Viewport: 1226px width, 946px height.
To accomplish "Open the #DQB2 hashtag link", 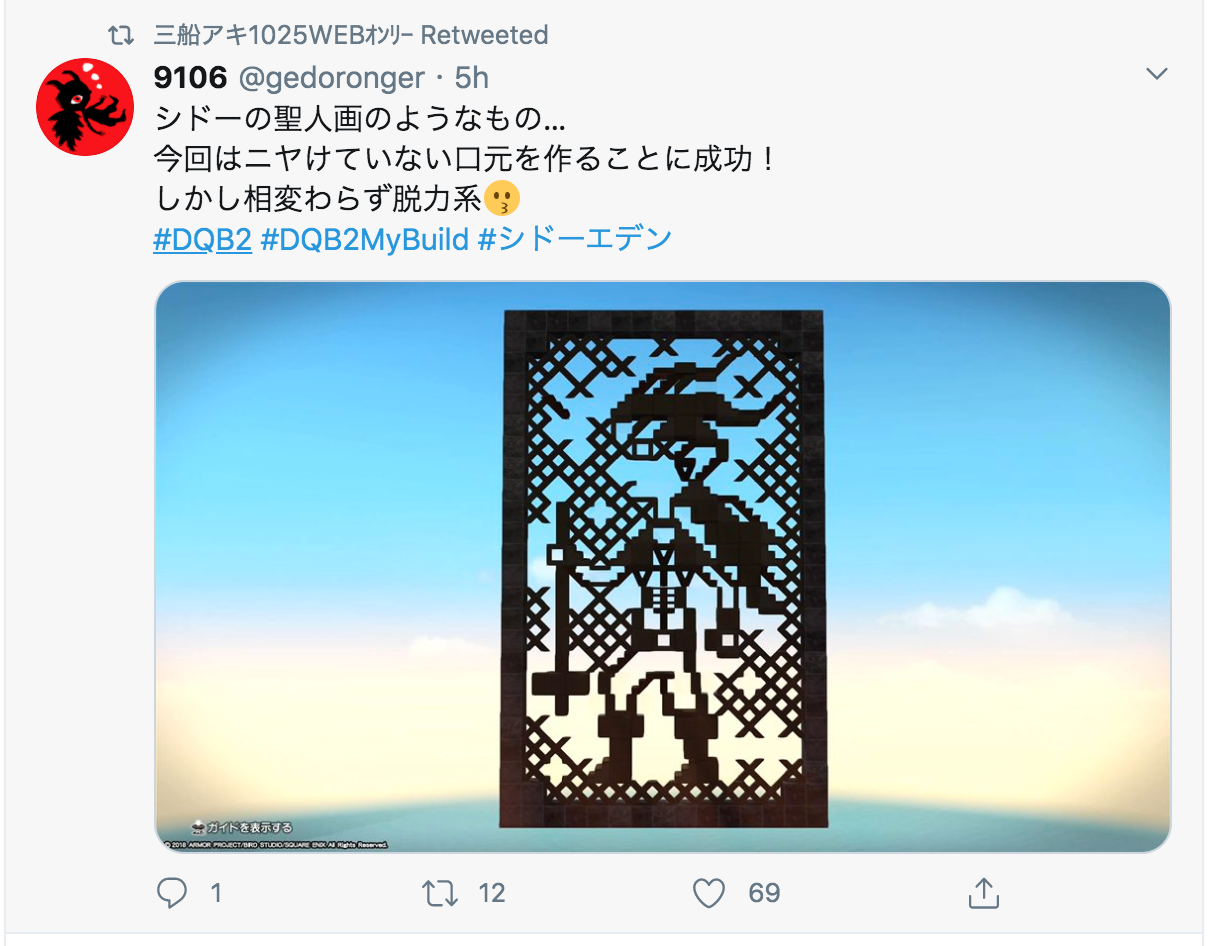I will 202,239.
